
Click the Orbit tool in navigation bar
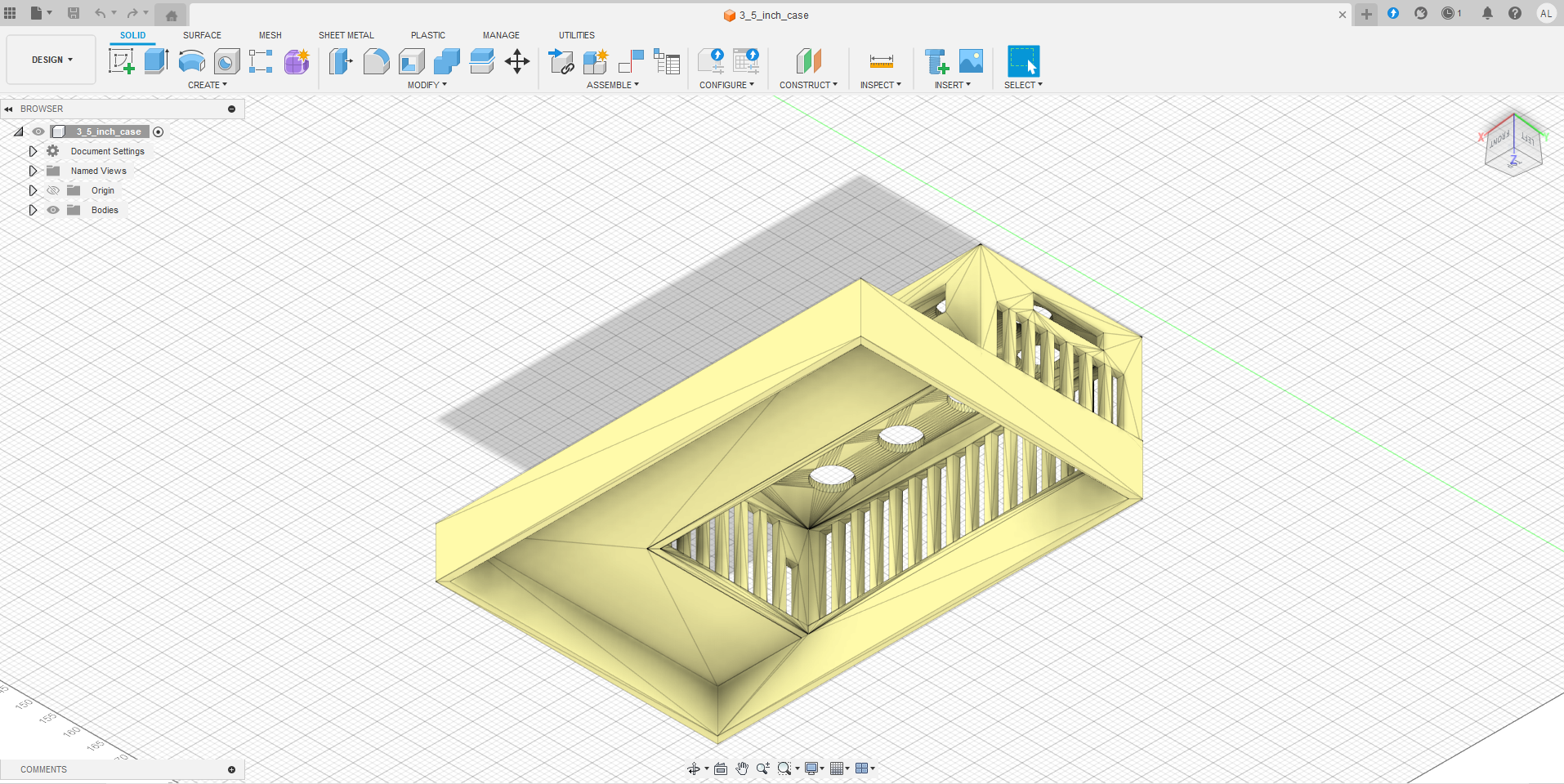(694, 768)
